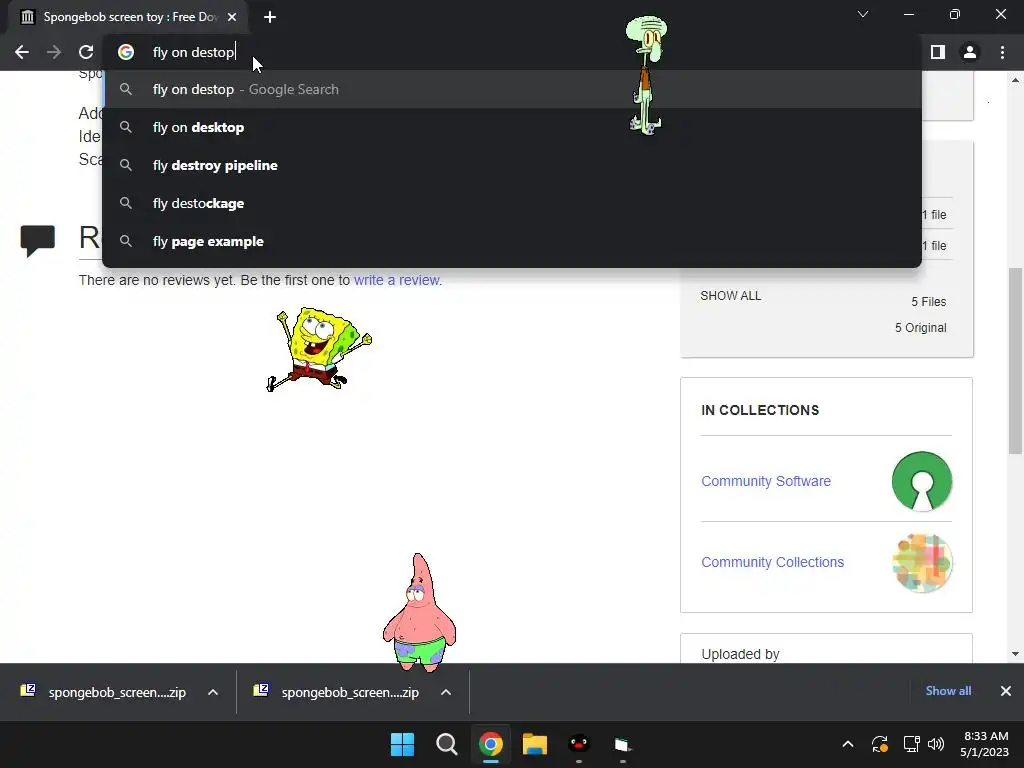This screenshot has height=768, width=1024.
Task: Click the scrollbar up arrow
Action: 1015,80
